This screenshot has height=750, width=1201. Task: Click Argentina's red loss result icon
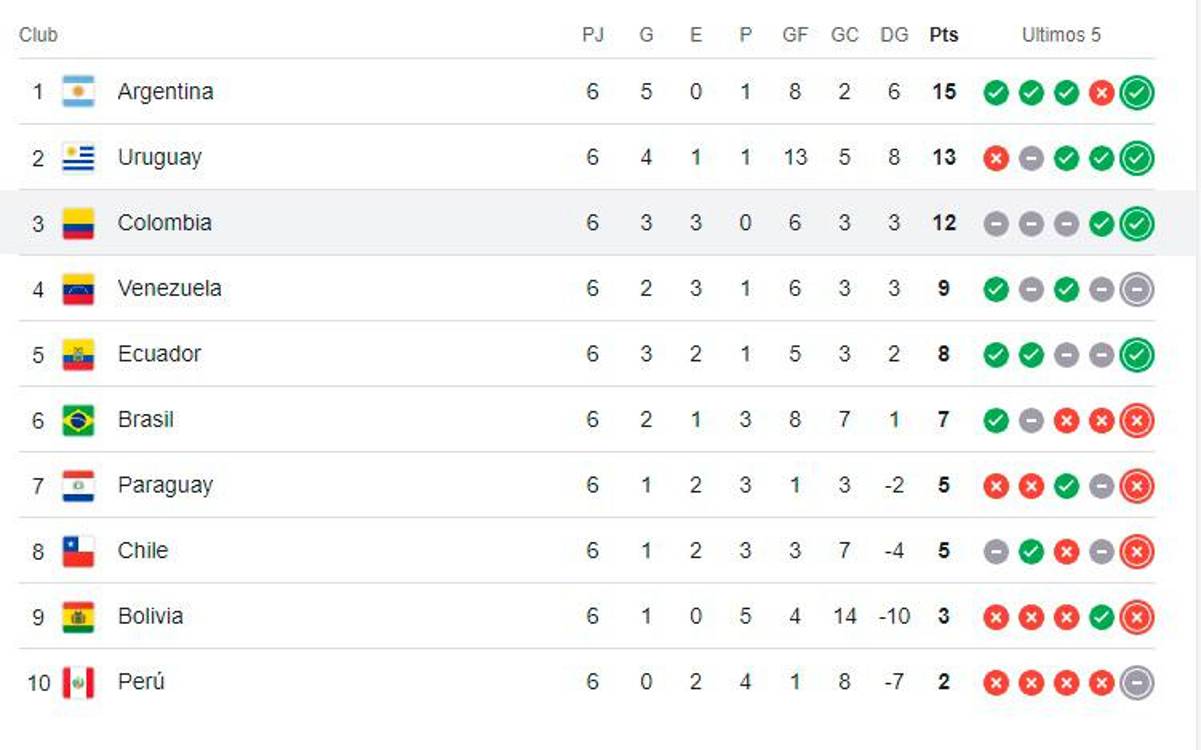[1101, 93]
